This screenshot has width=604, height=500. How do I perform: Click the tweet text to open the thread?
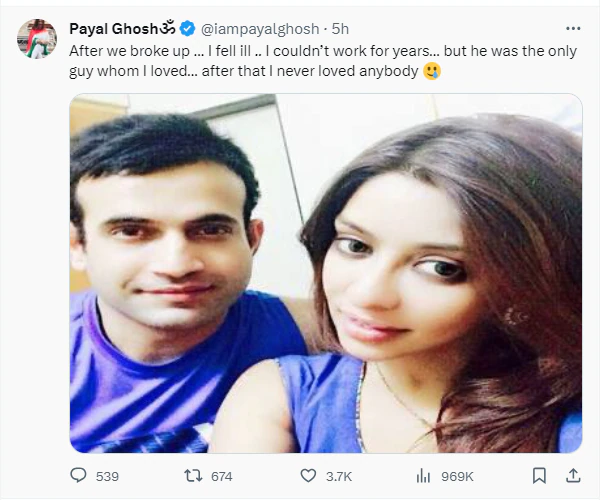point(323,61)
